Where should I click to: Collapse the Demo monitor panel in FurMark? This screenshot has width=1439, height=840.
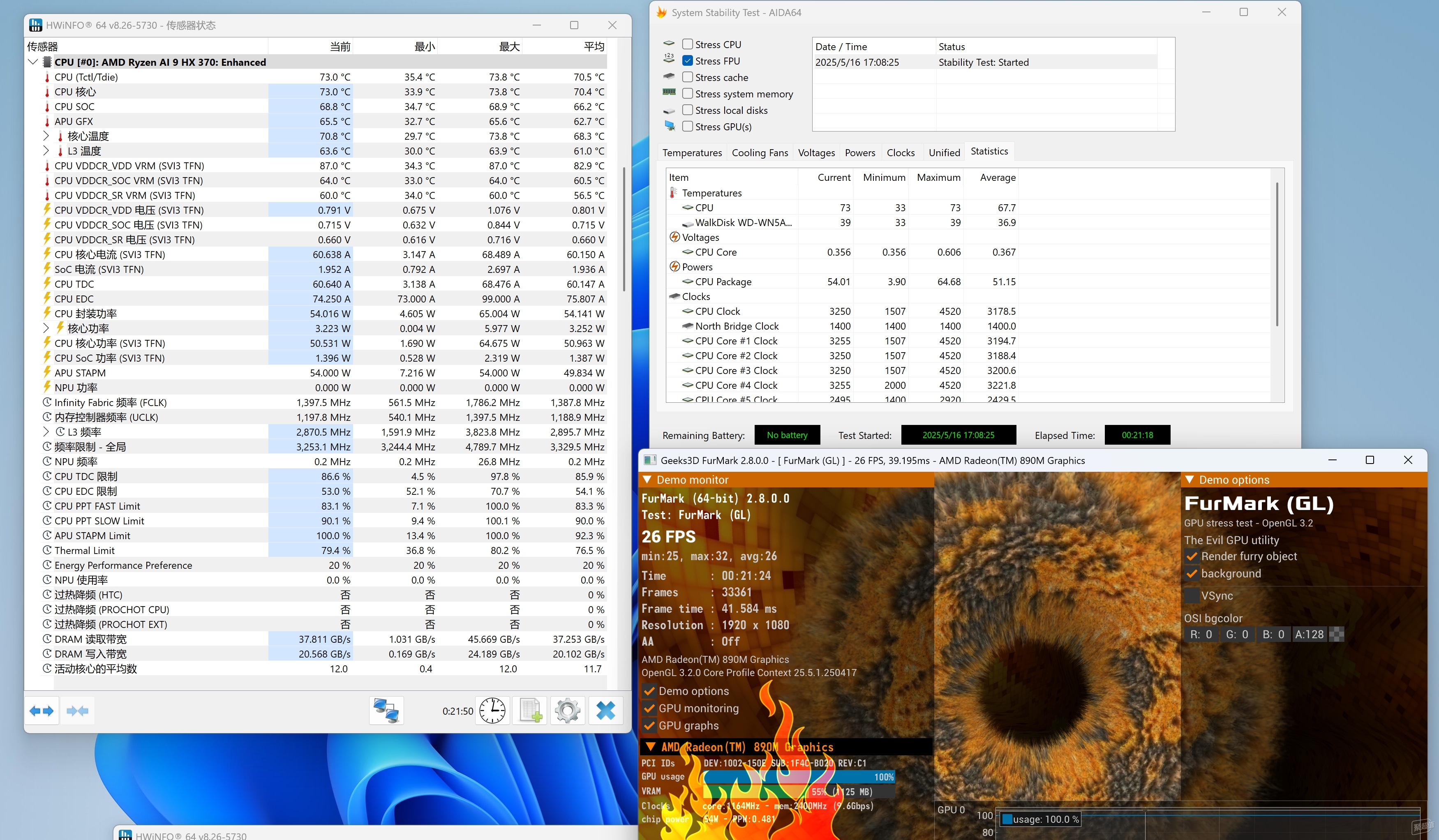647,480
